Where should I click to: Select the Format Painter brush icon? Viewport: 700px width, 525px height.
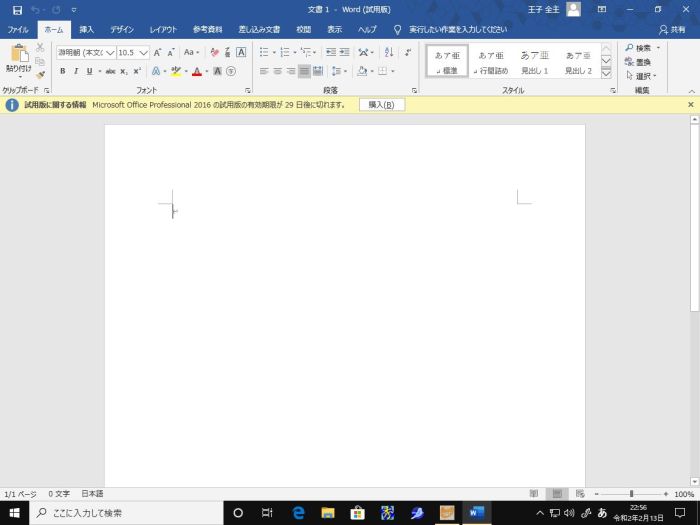point(40,75)
